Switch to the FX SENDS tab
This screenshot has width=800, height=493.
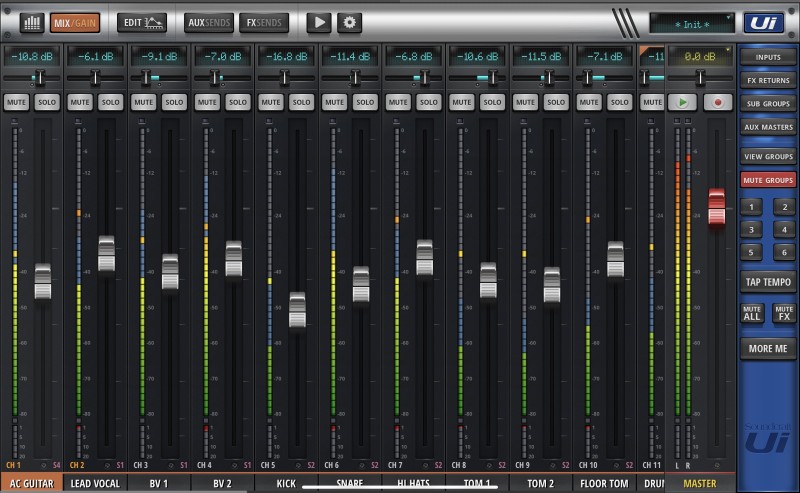pos(264,22)
